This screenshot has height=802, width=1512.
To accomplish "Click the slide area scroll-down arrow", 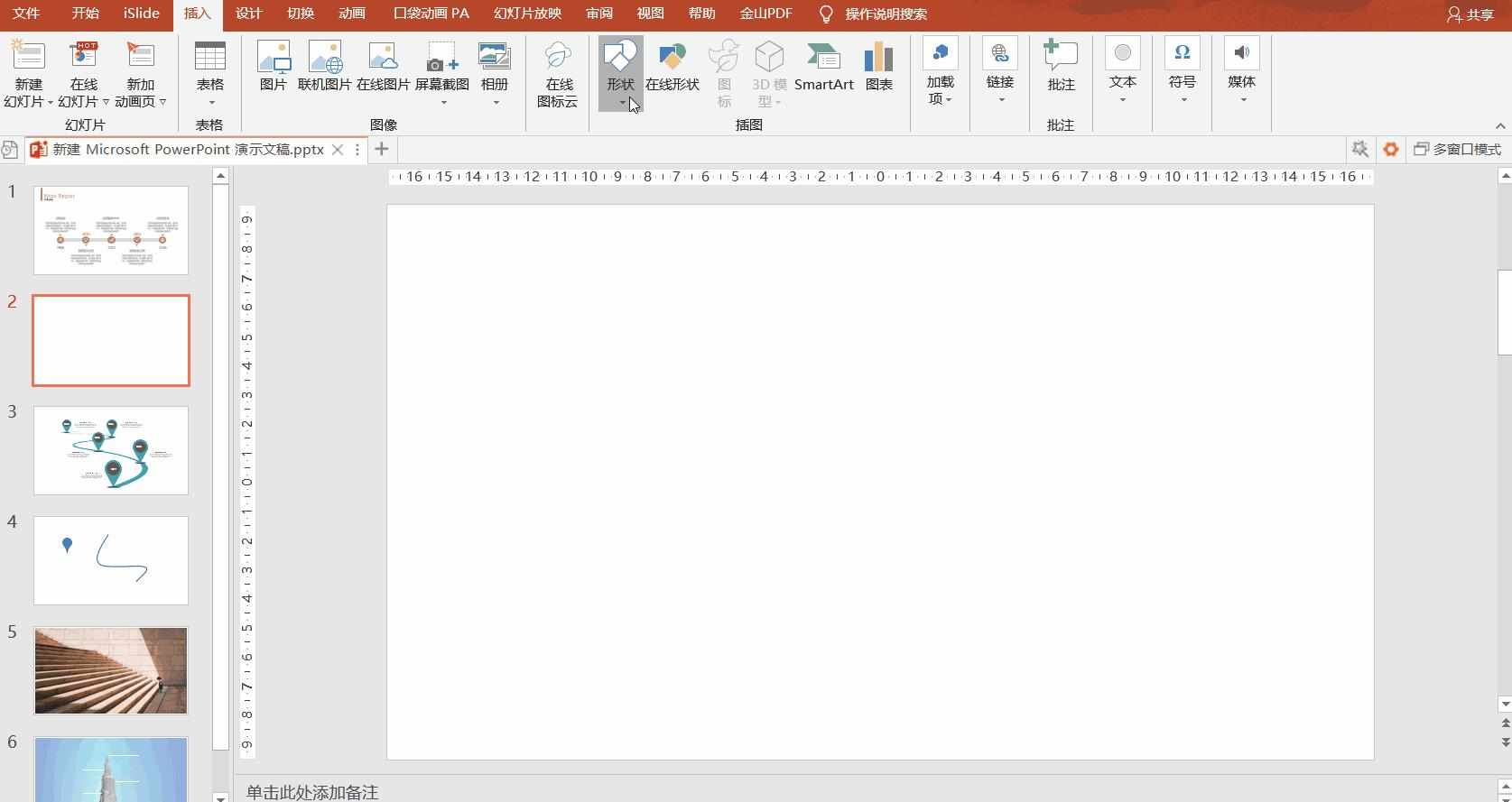I will (1504, 704).
